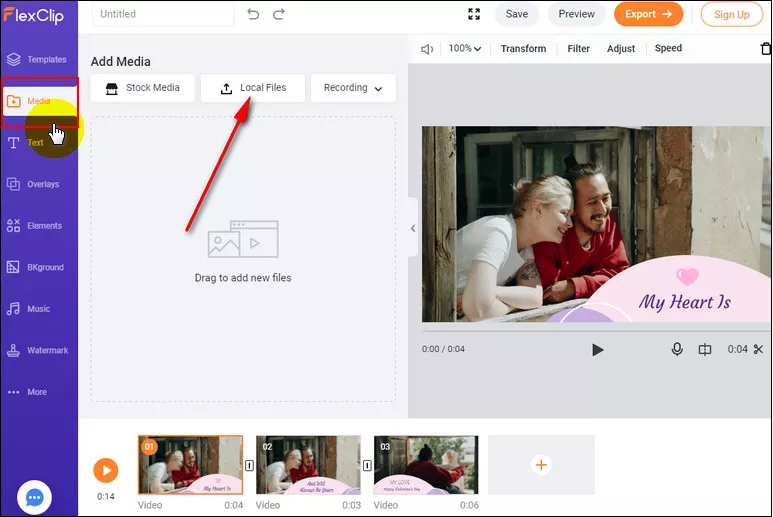Trim clip with scissors icon

coord(758,349)
